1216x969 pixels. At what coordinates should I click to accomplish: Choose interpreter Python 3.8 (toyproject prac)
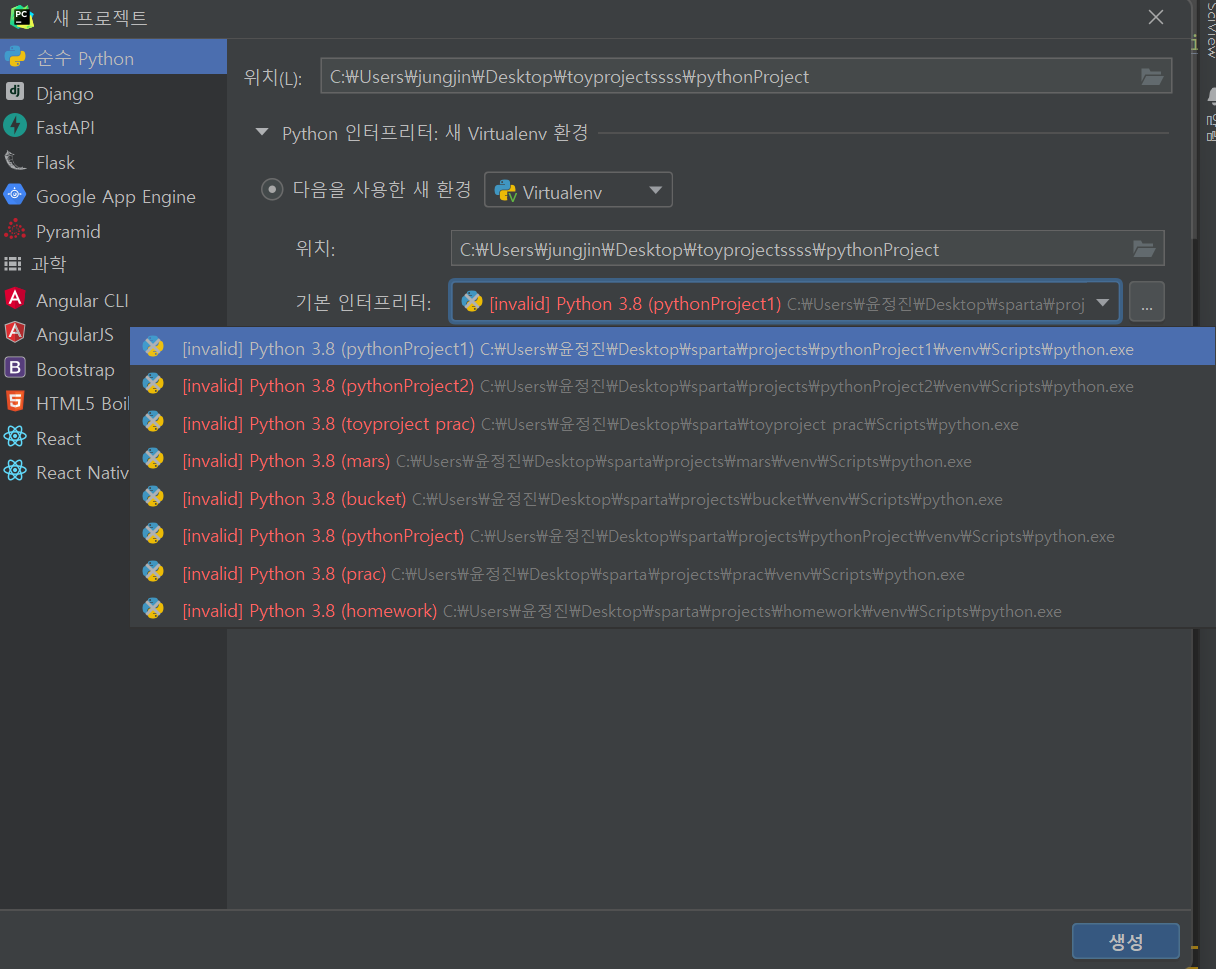point(672,424)
